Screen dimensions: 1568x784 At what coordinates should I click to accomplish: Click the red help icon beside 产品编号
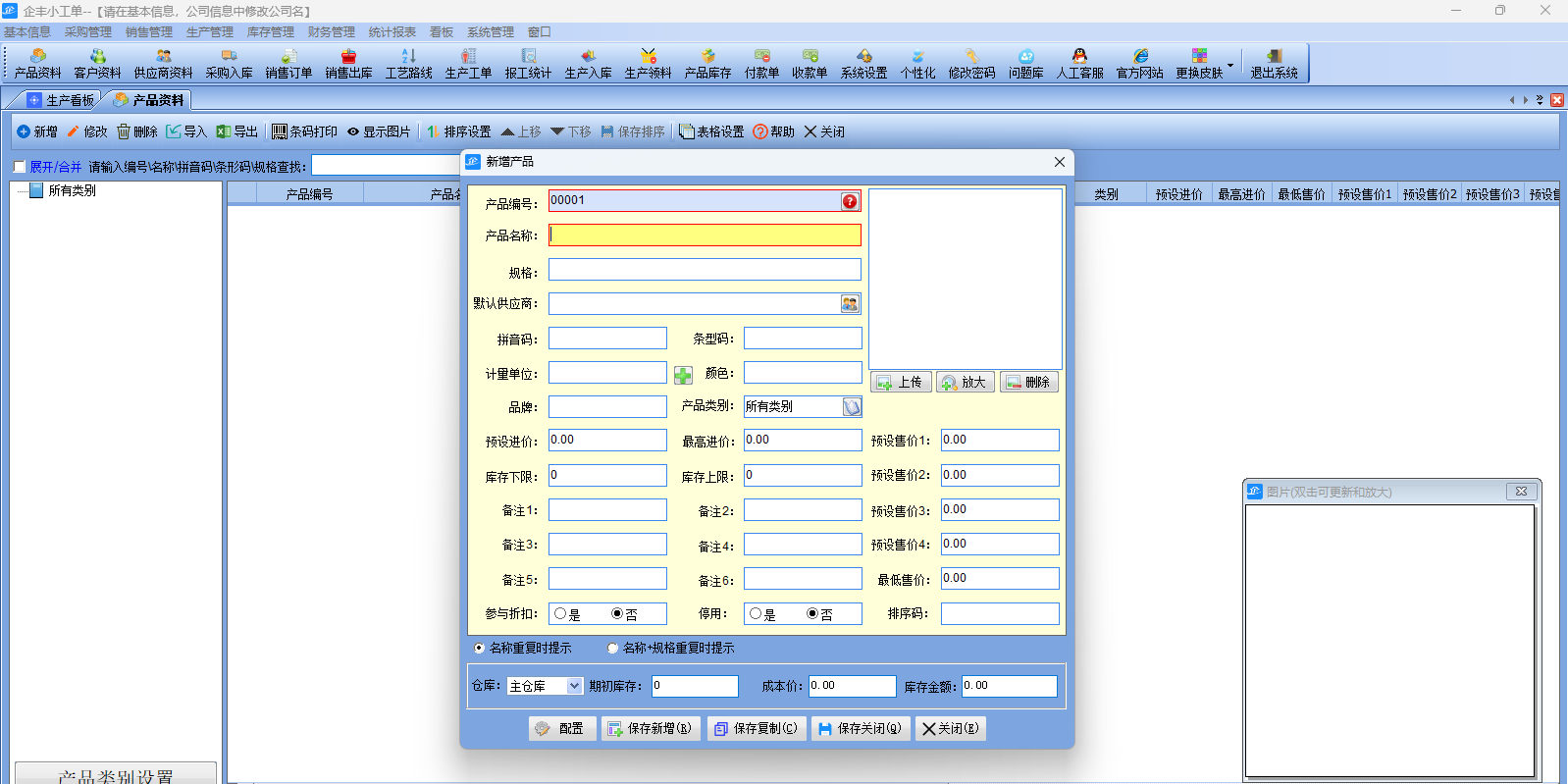(x=850, y=201)
